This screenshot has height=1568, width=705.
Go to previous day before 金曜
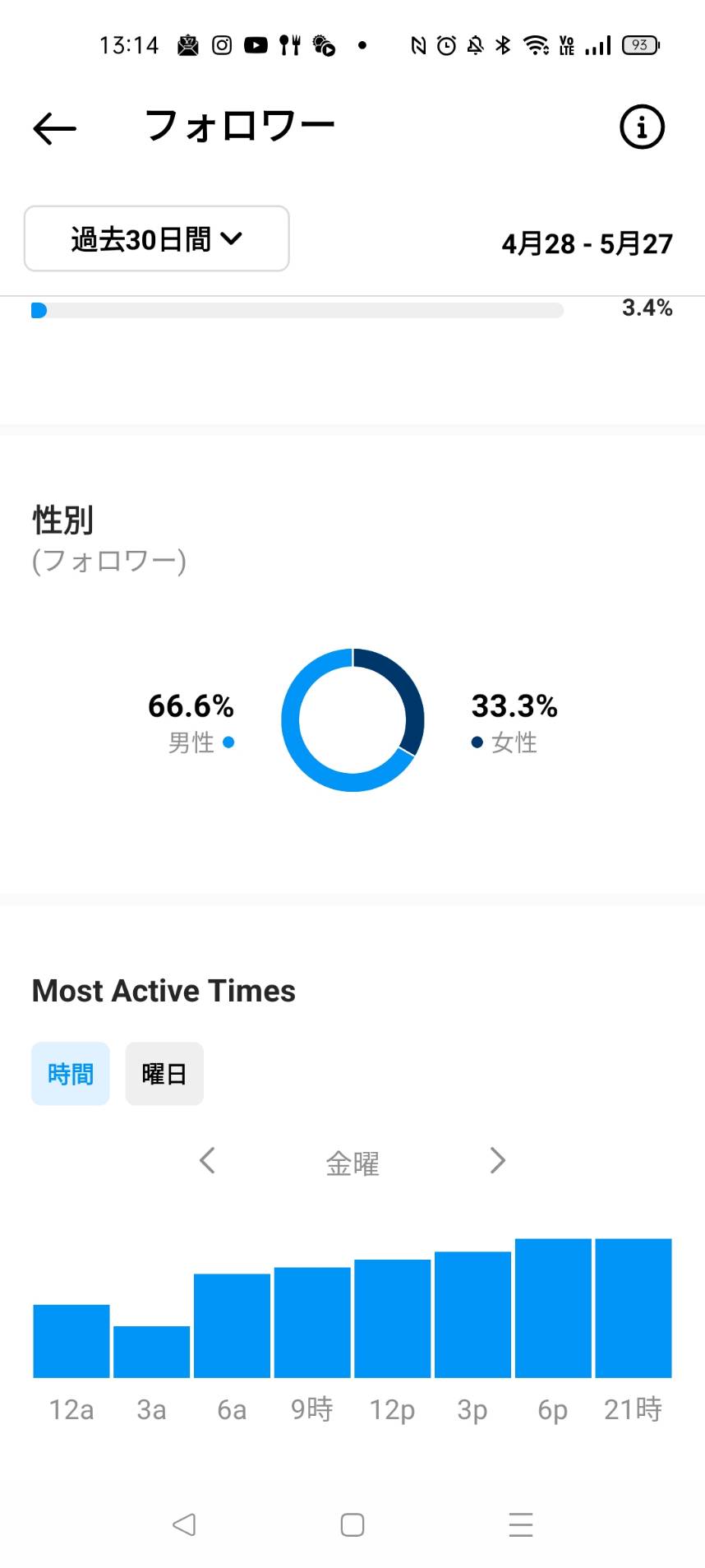tap(207, 1160)
